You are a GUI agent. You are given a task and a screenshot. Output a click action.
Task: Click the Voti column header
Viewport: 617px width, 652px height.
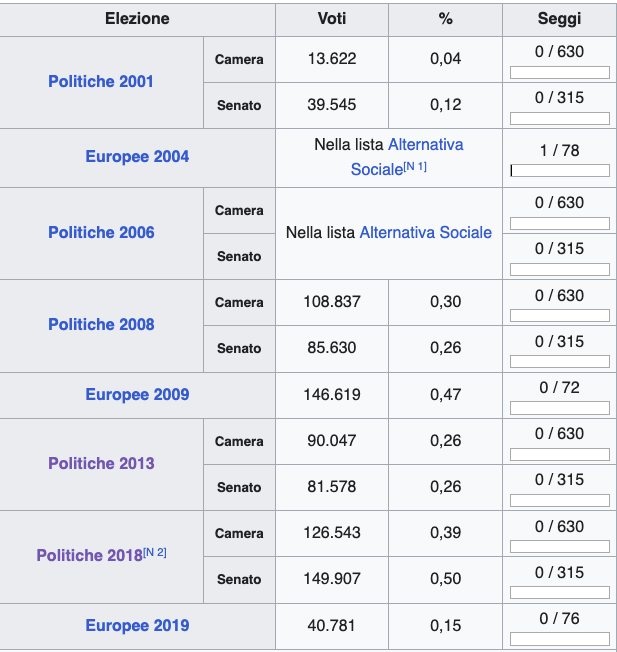click(x=332, y=19)
